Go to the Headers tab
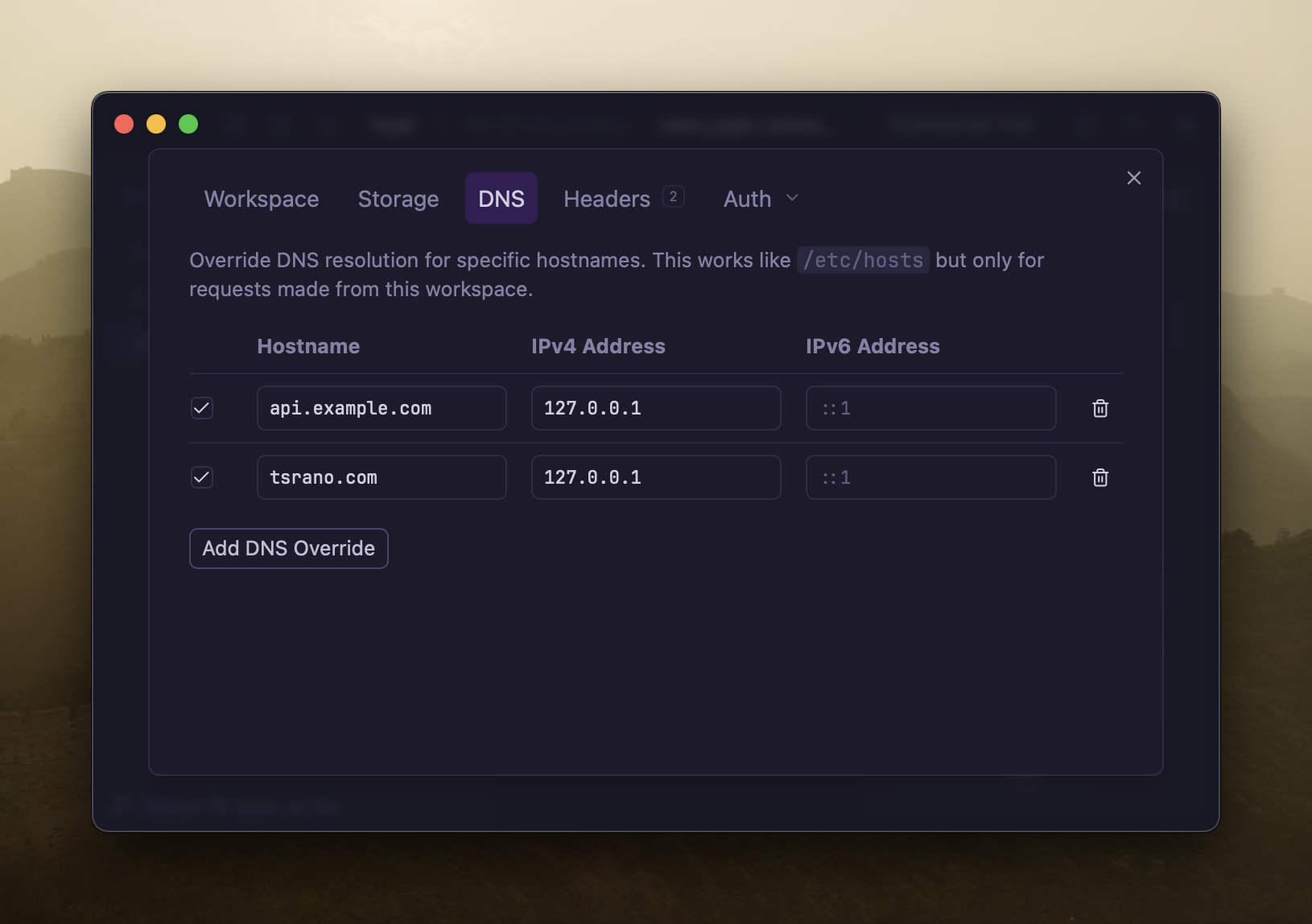Screen dimensions: 1312x924 pyautogui.click(x=607, y=199)
